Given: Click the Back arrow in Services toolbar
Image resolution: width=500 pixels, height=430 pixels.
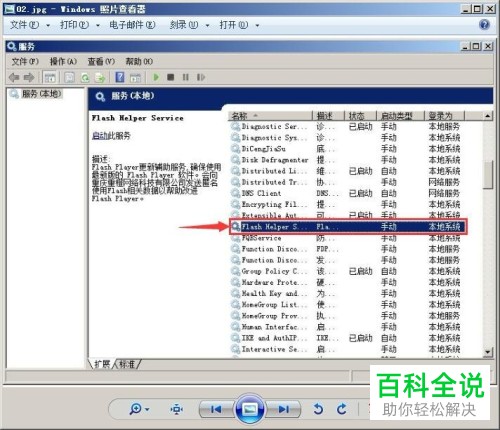Looking at the screenshot, I should coord(14,77).
